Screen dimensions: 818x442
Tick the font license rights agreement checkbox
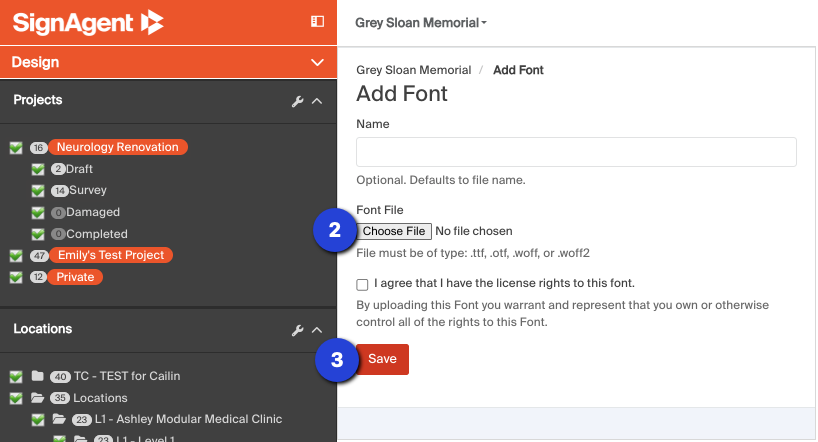tap(362, 284)
